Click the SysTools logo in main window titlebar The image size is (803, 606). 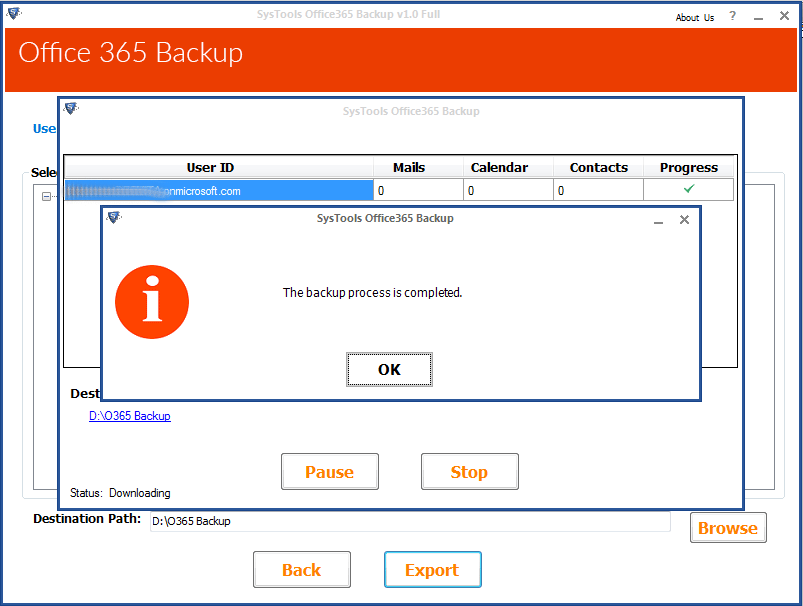[14, 13]
